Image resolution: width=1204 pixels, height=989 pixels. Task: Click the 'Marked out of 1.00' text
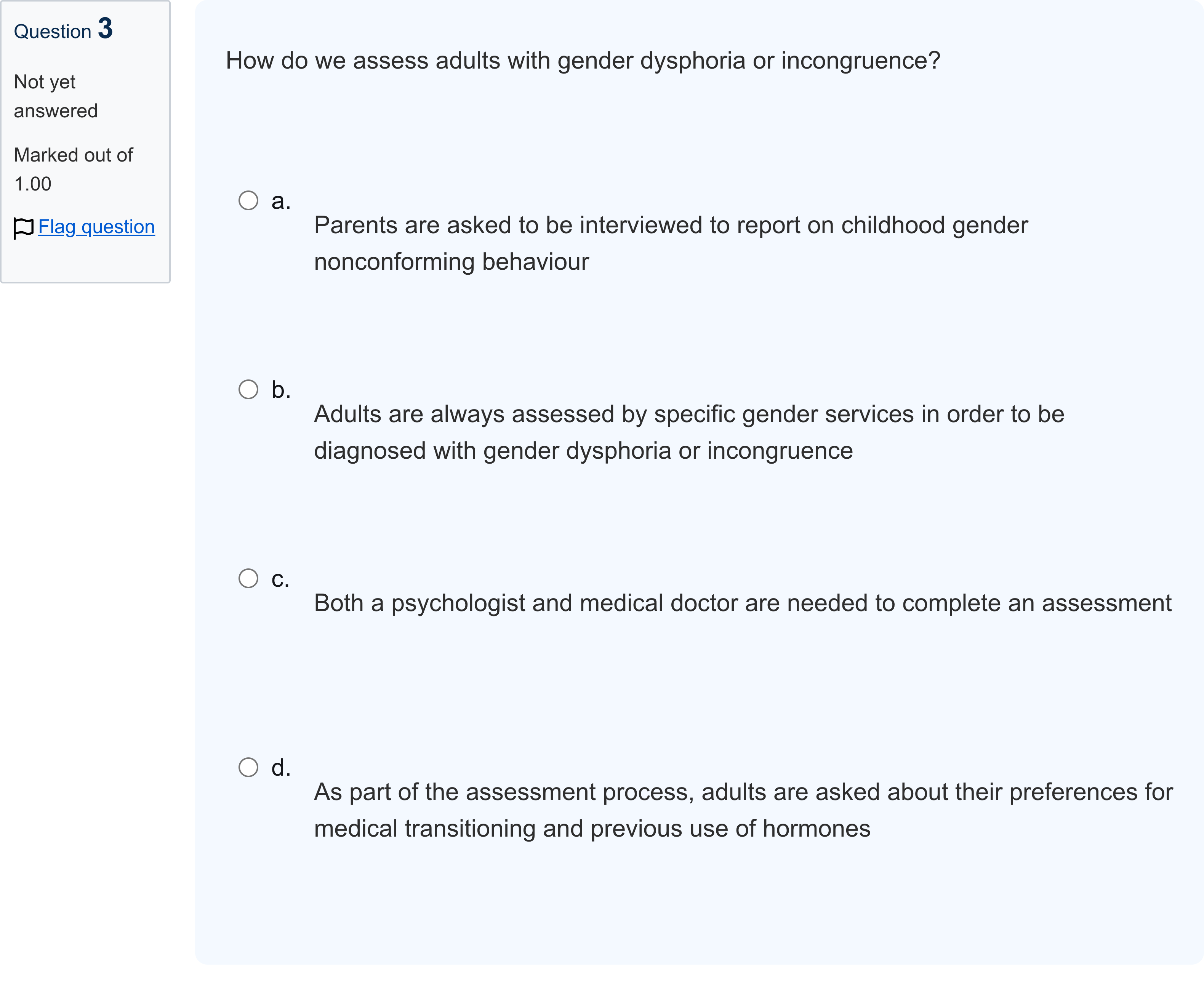73,169
